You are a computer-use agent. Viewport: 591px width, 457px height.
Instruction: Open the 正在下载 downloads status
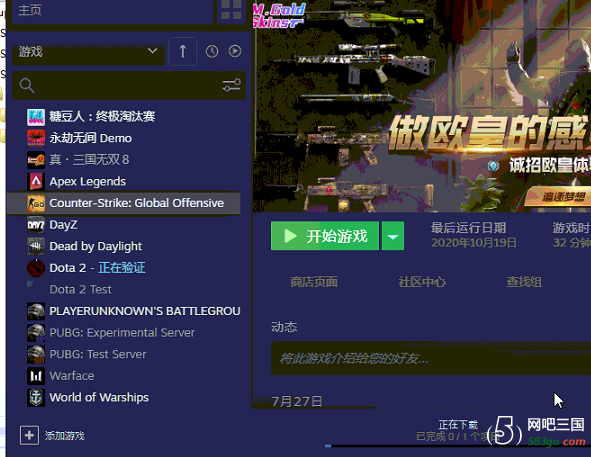[x=458, y=425]
